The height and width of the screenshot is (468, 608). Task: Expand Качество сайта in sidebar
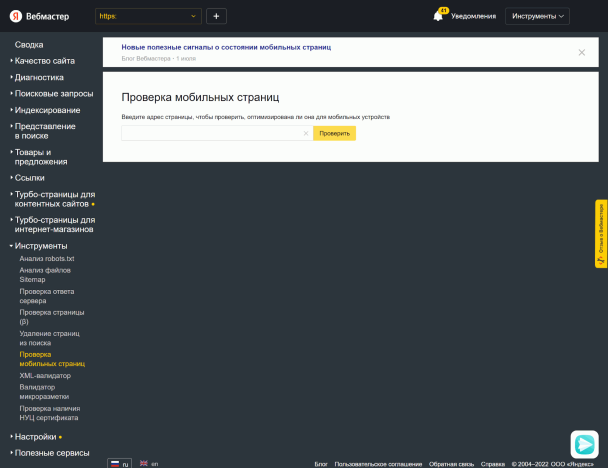tap(44, 61)
